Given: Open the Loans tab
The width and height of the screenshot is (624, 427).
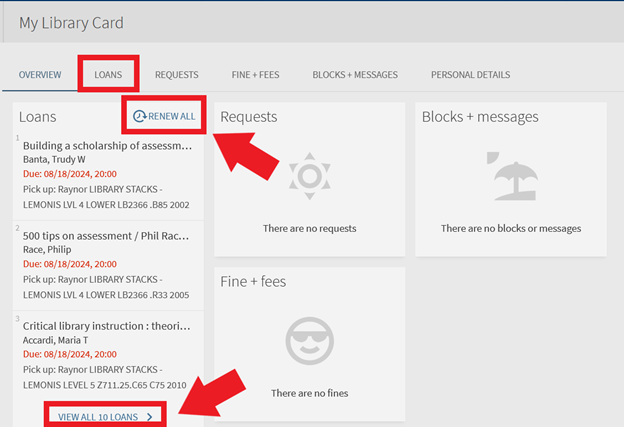Looking at the screenshot, I should tap(108, 75).
